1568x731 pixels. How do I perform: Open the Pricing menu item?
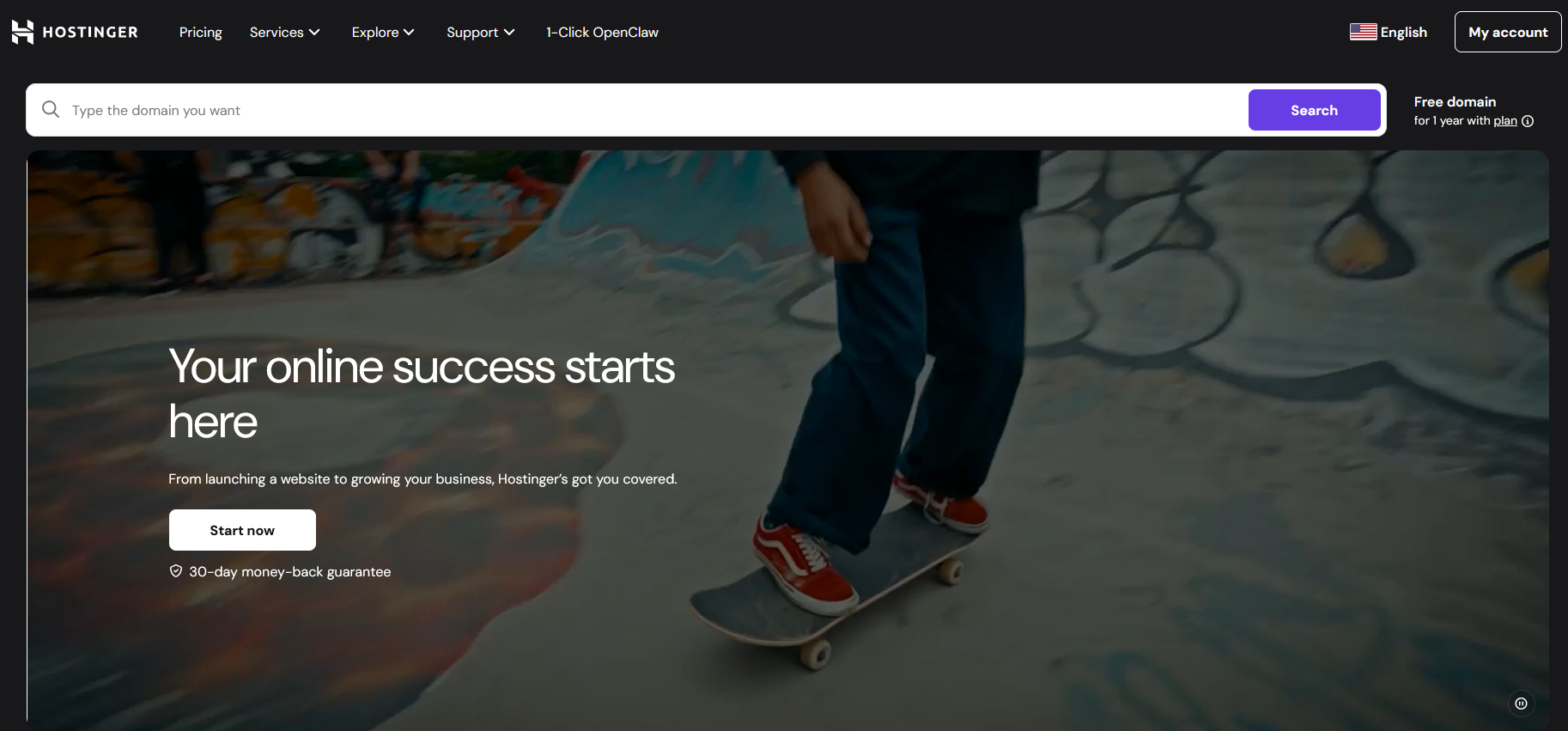coord(200,33)
